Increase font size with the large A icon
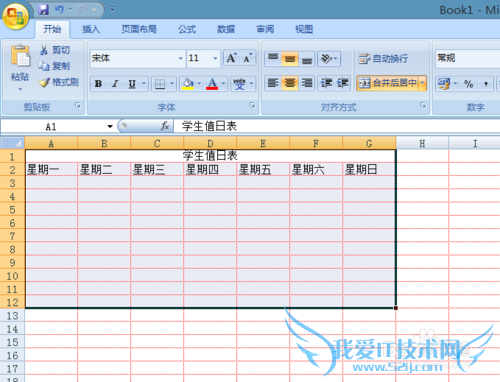The image size is (500, 382). click(x=231, y=58)
